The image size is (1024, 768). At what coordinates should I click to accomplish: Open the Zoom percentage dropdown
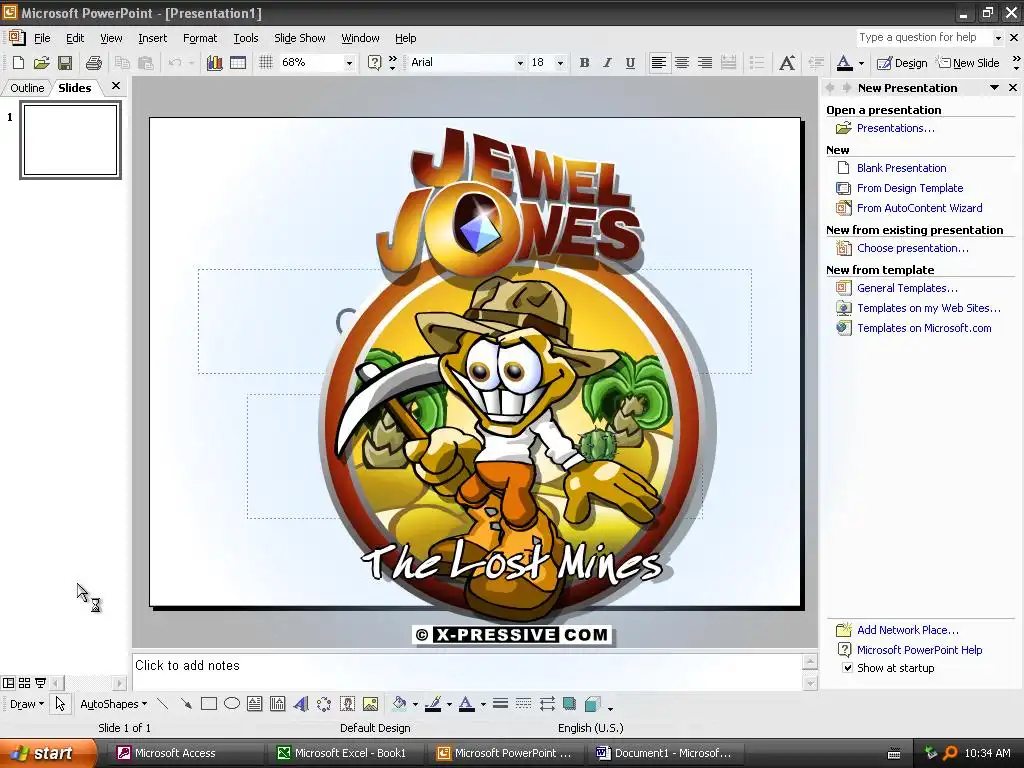pyautogui.click(x=349, y=63)
